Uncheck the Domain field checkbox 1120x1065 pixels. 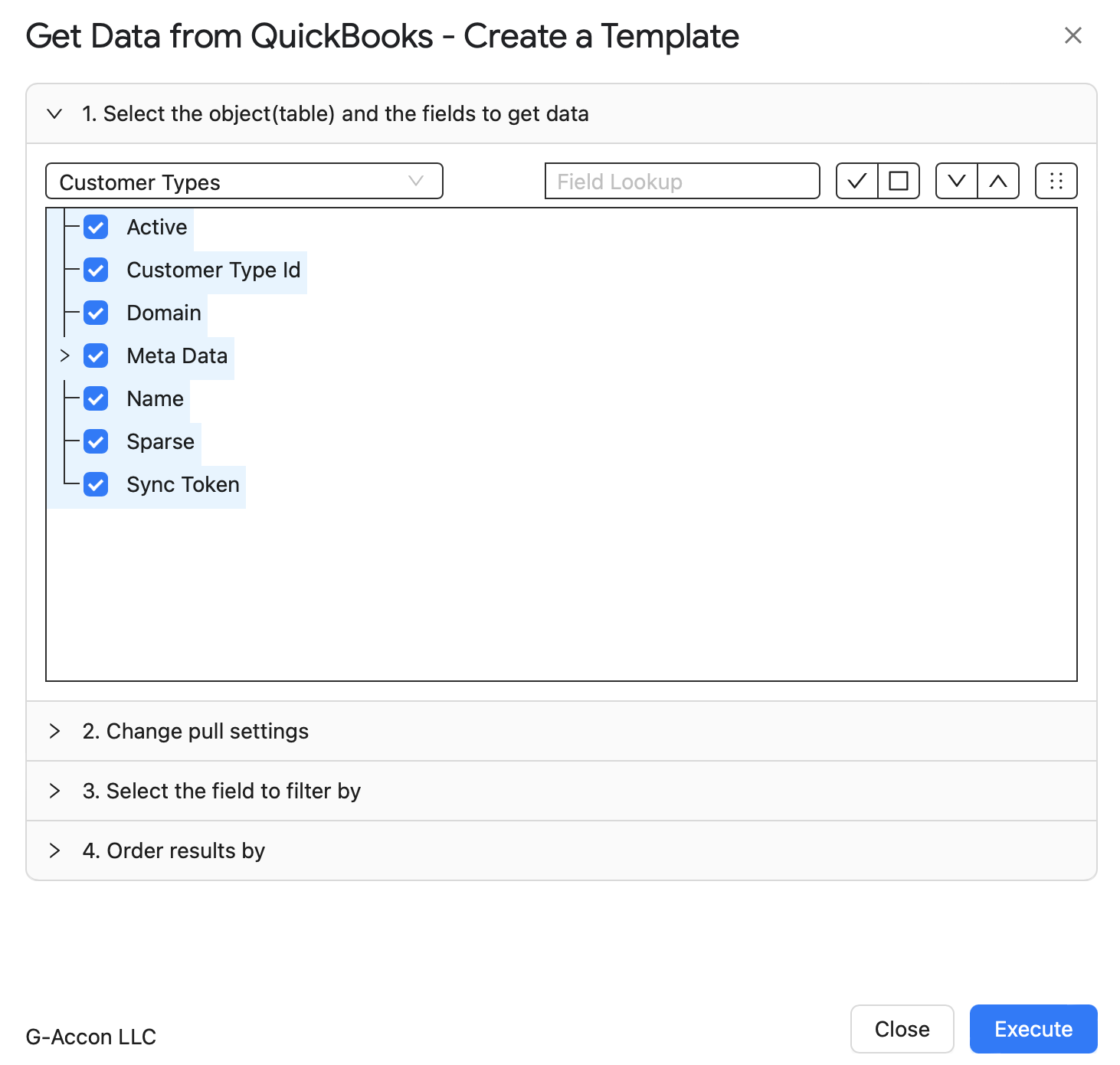[96, 313]
